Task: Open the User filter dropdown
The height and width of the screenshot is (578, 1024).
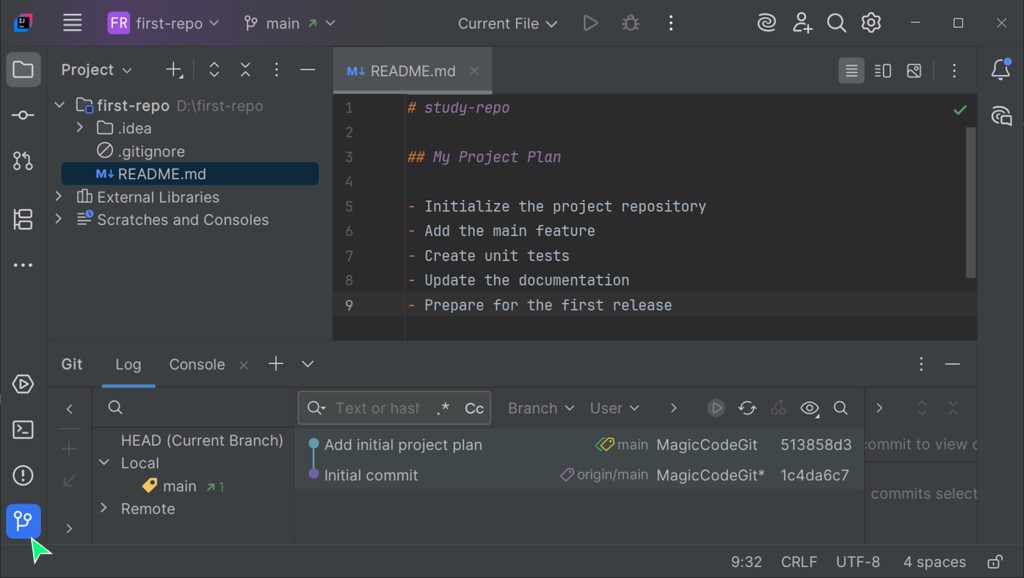Action: [x=614, y=408]
